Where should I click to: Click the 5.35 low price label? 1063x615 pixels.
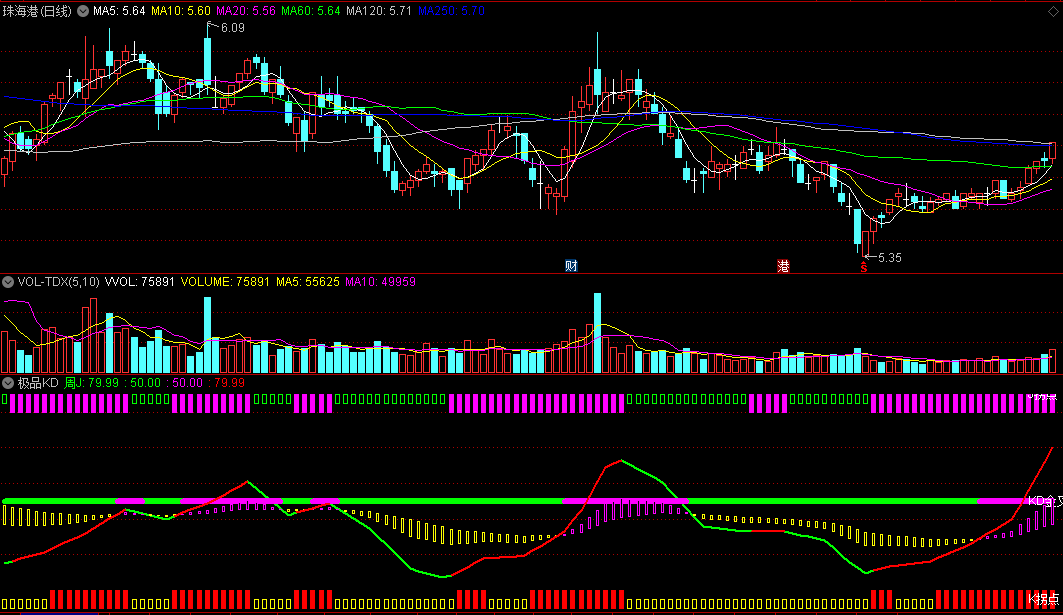889,258
